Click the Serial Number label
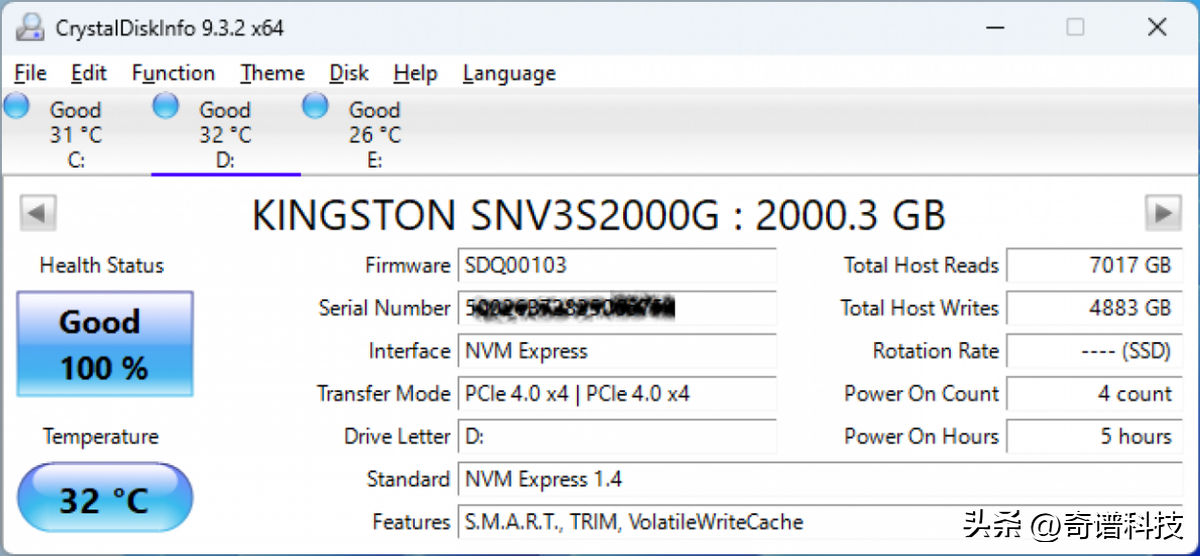Screen dimensions: 1200x556 click(384, 308)
